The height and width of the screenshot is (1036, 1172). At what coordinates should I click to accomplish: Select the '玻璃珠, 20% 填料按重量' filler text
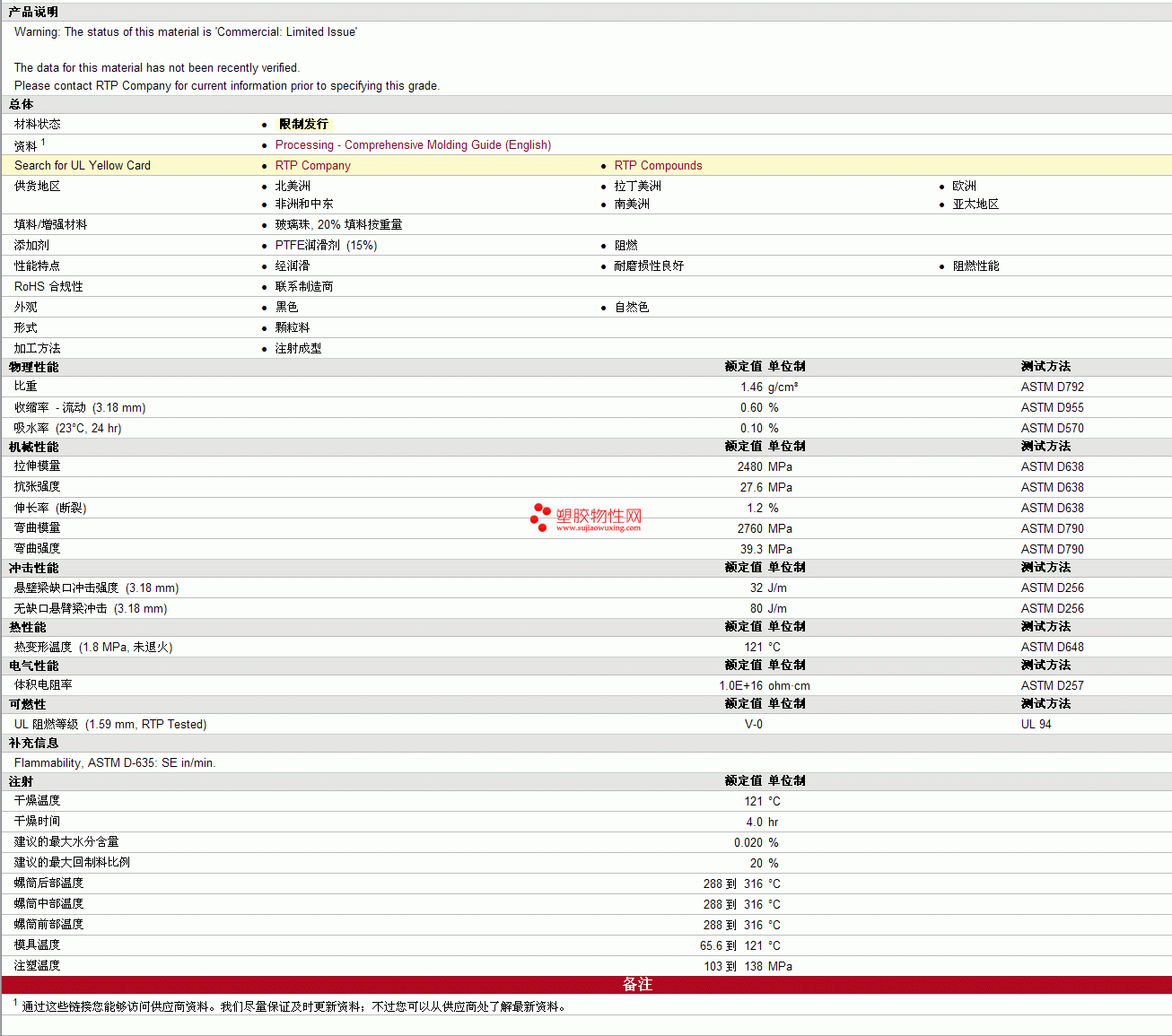pyautogui.click(x=338, y=224)
